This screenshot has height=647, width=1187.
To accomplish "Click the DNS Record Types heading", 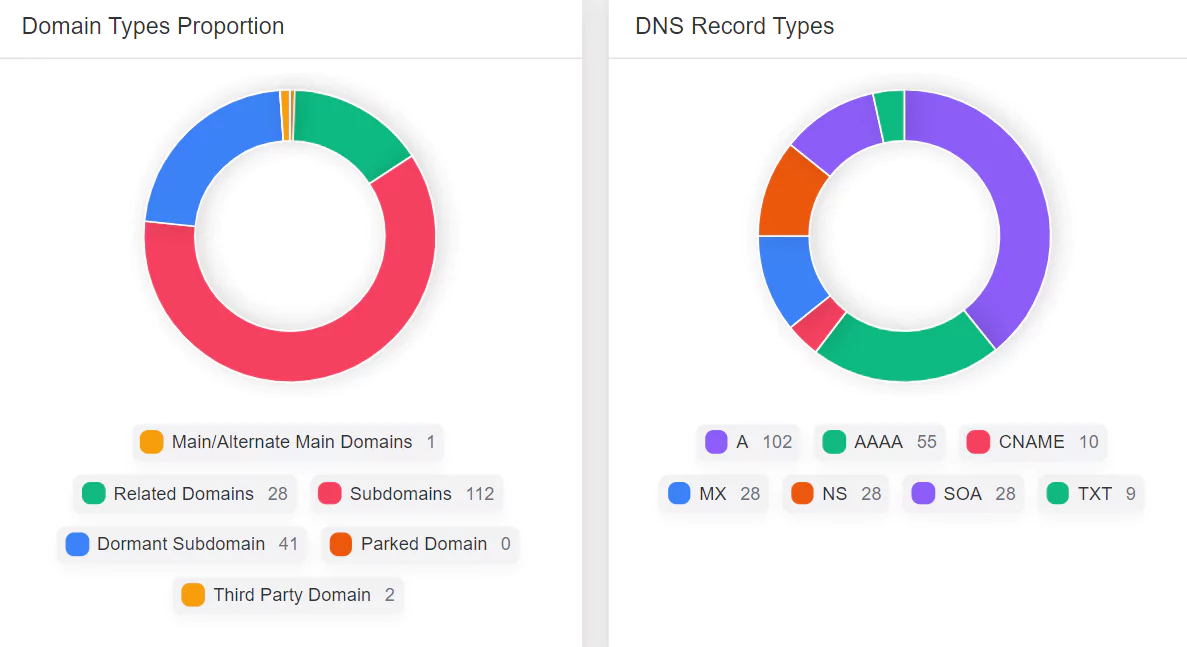I will (734, 26).
